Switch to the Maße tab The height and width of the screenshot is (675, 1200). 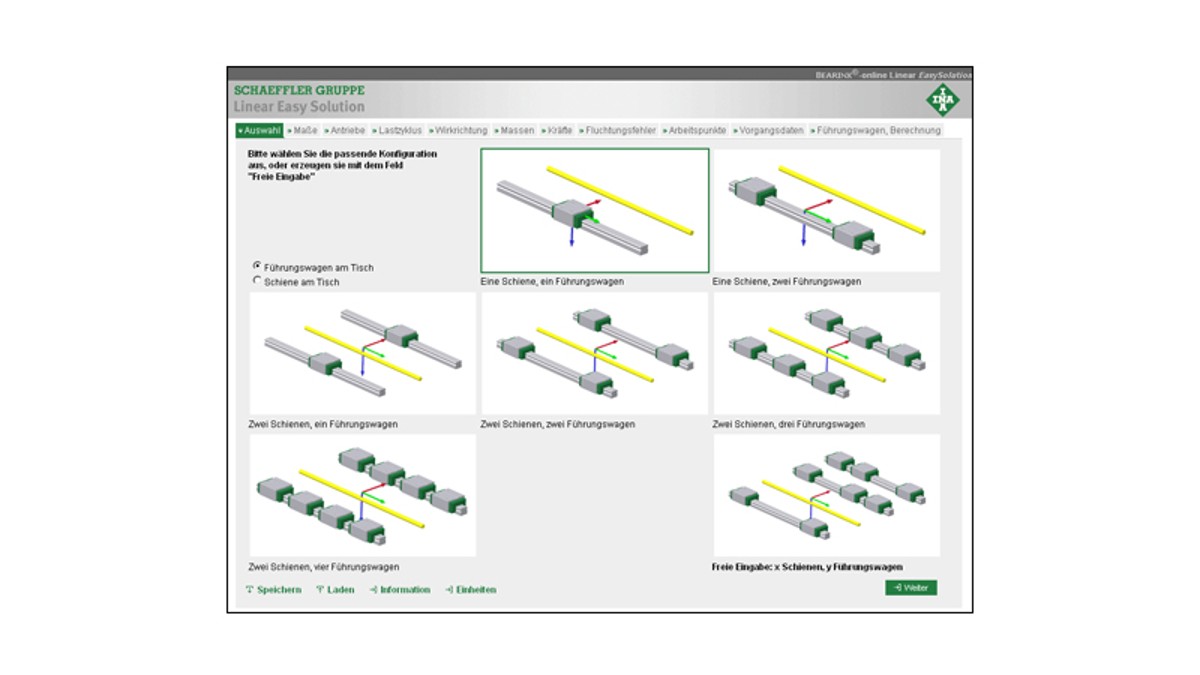[304, 131]
